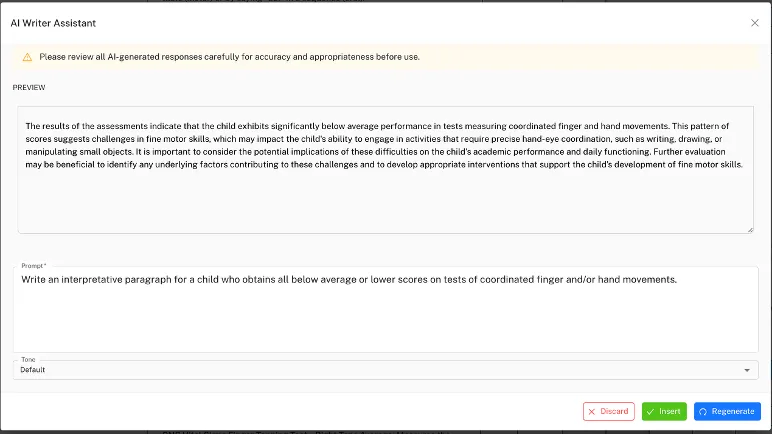The width and height of the screenshot is (772, 434).
Task: Regenerate the AI response
Action: tap(727, 411)
